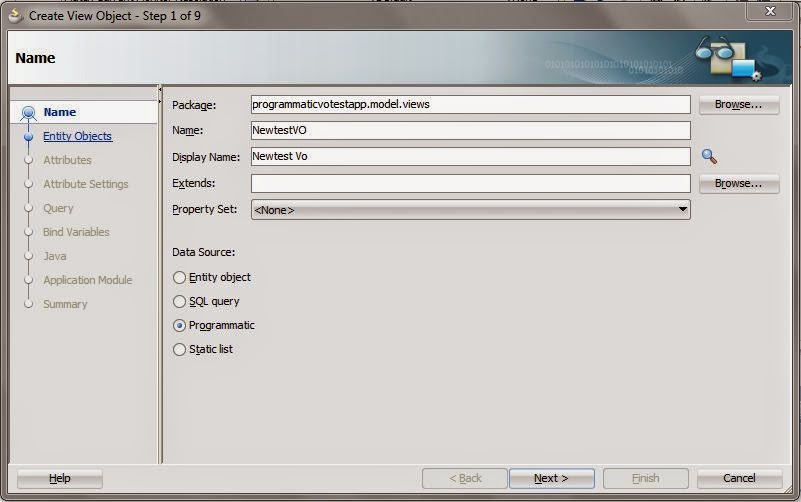
Task: Open the Entity Objects step link
Action: tap(77, 136)
